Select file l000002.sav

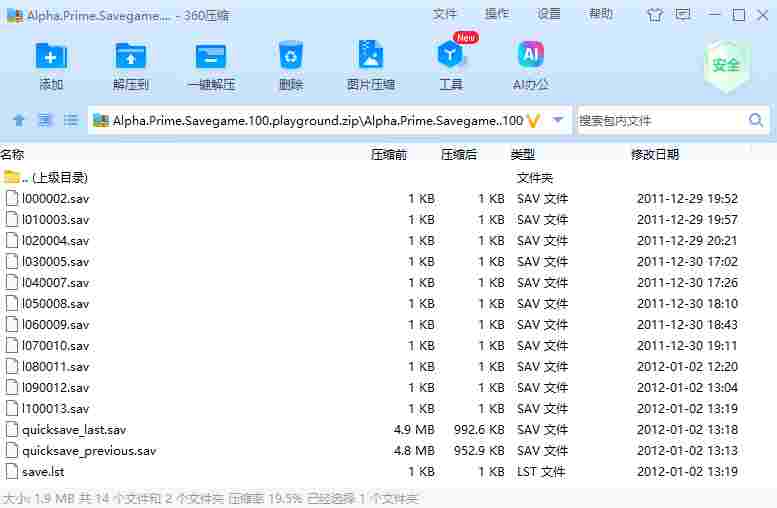(56, 199)
